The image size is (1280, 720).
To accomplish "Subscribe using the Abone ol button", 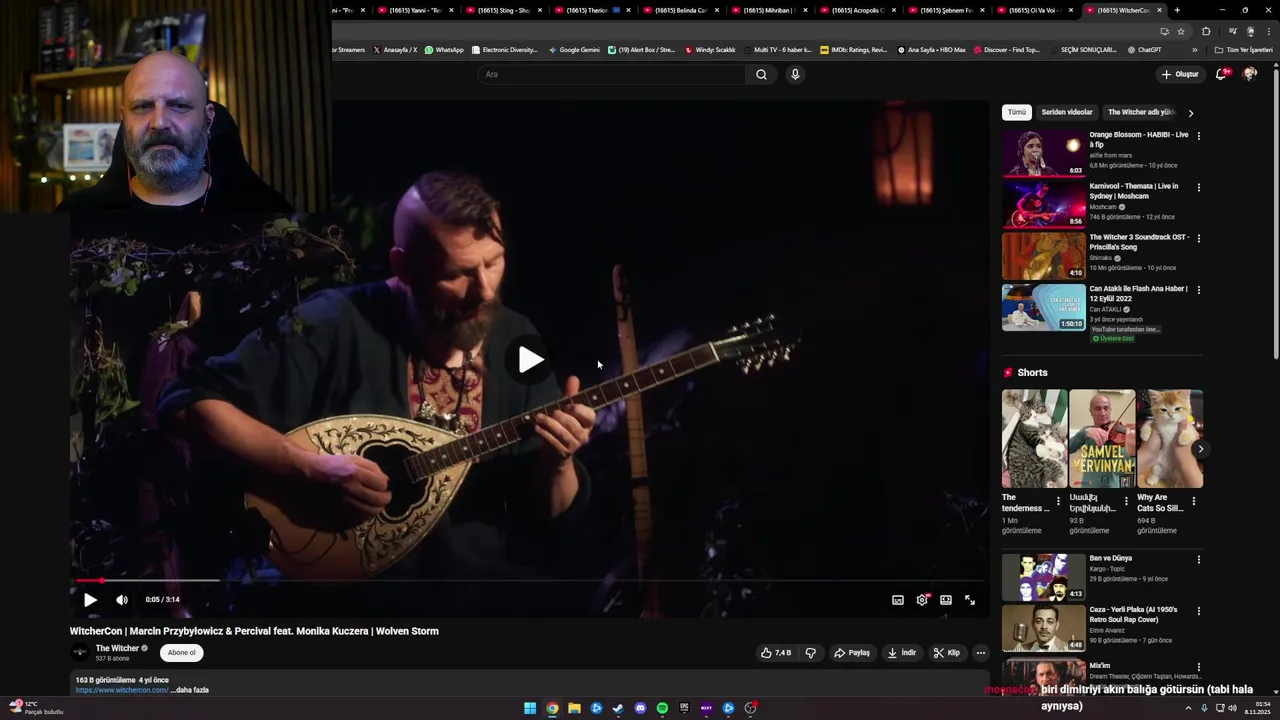I will [x=182, y=653].
